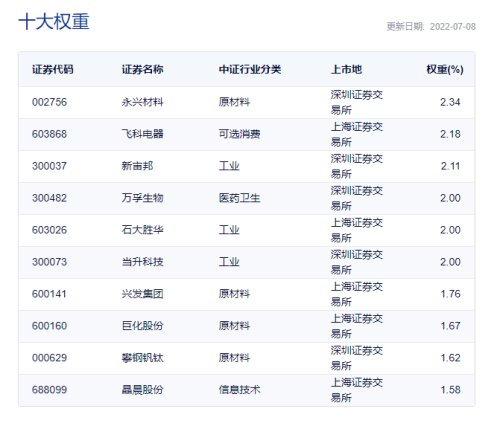Click stock name 当升科技
500x426 pixels.
(x=142, y=262)
